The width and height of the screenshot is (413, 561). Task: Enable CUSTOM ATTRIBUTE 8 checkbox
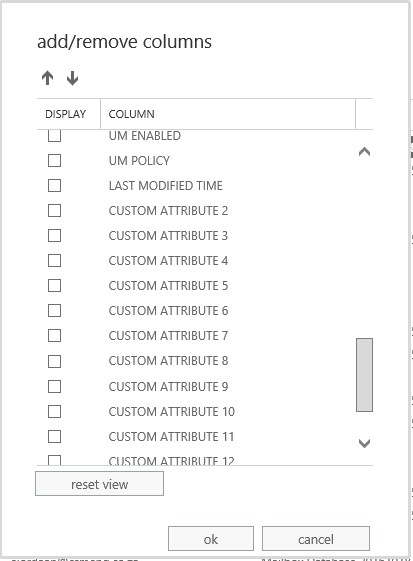[54, 361]
